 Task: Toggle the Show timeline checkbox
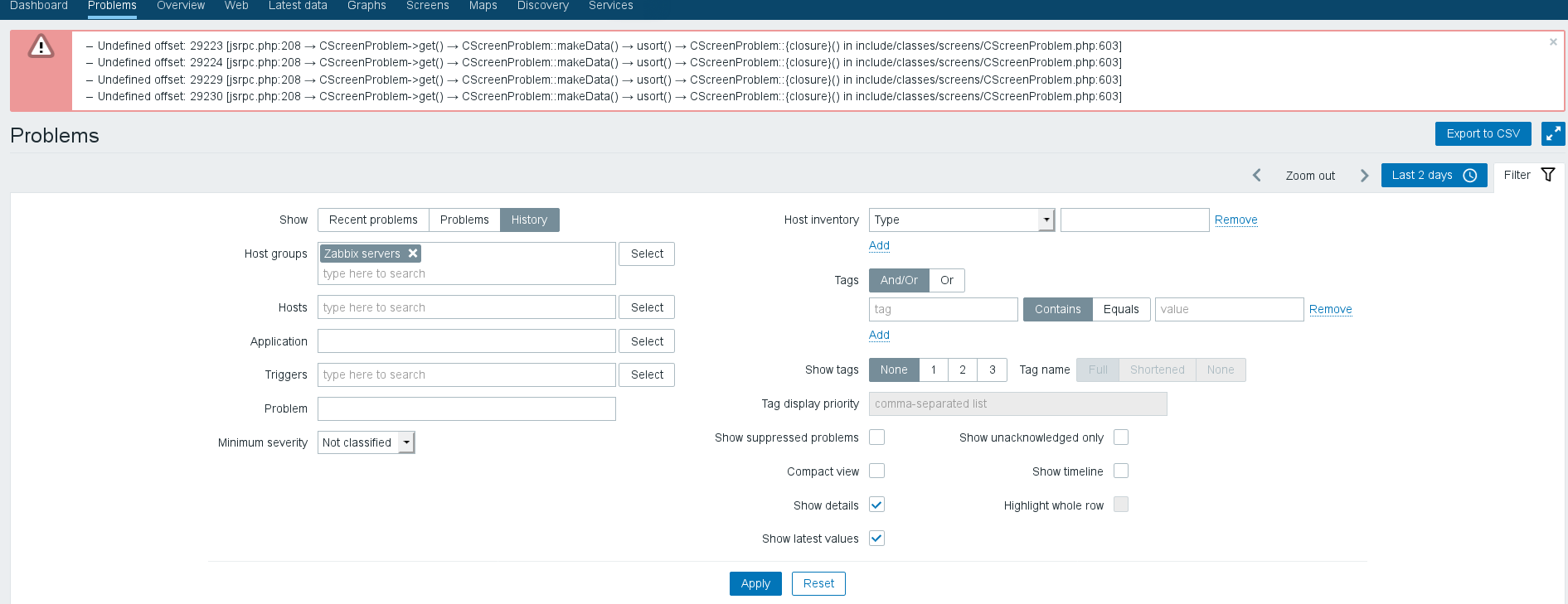click(x=1121, y=471)
